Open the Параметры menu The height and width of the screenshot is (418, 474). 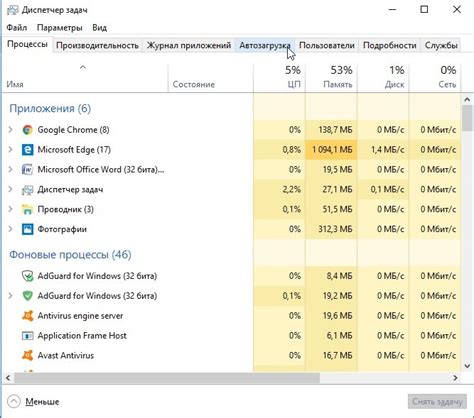tap(60, 28)
